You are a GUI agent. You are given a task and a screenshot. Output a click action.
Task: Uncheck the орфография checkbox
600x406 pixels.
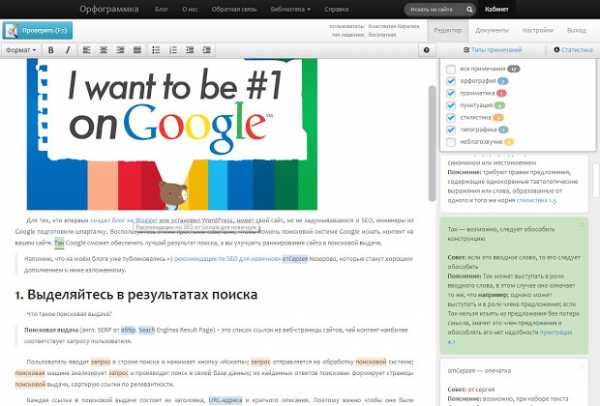[451, 81]
